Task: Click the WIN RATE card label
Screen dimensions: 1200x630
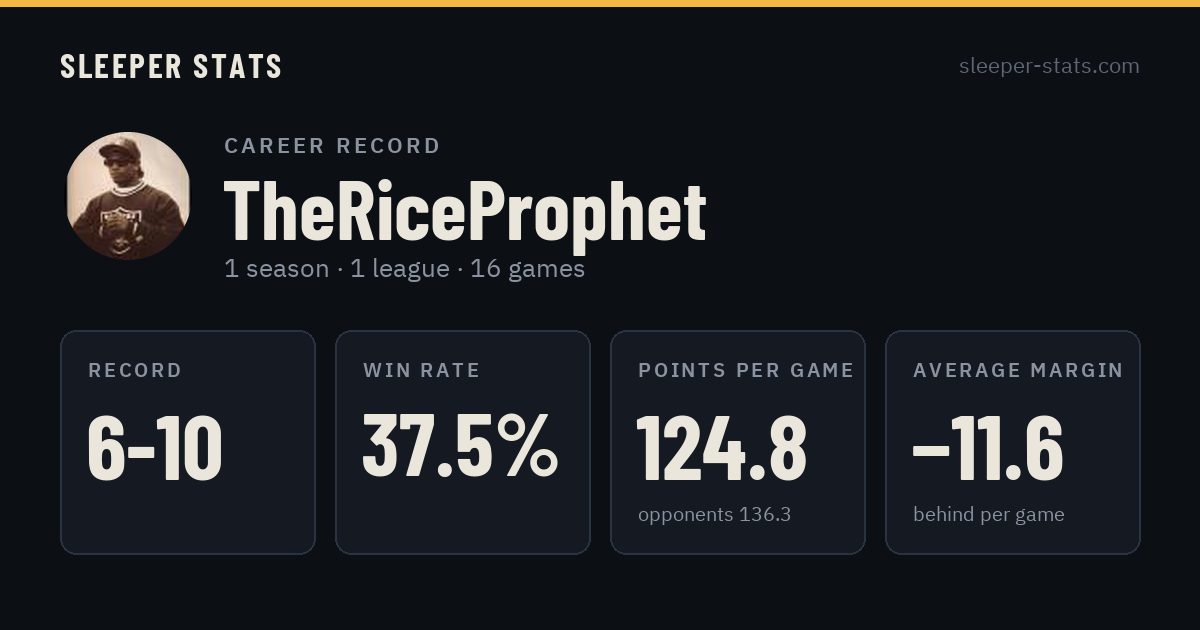Action: (422, 370)
